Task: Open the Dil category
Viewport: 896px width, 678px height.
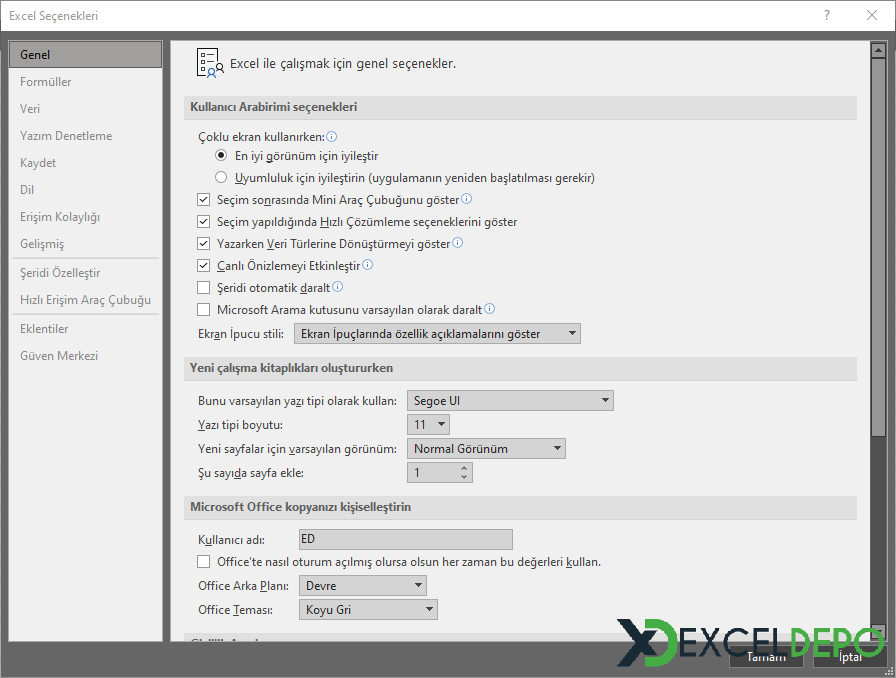Action: click(86, 190)
